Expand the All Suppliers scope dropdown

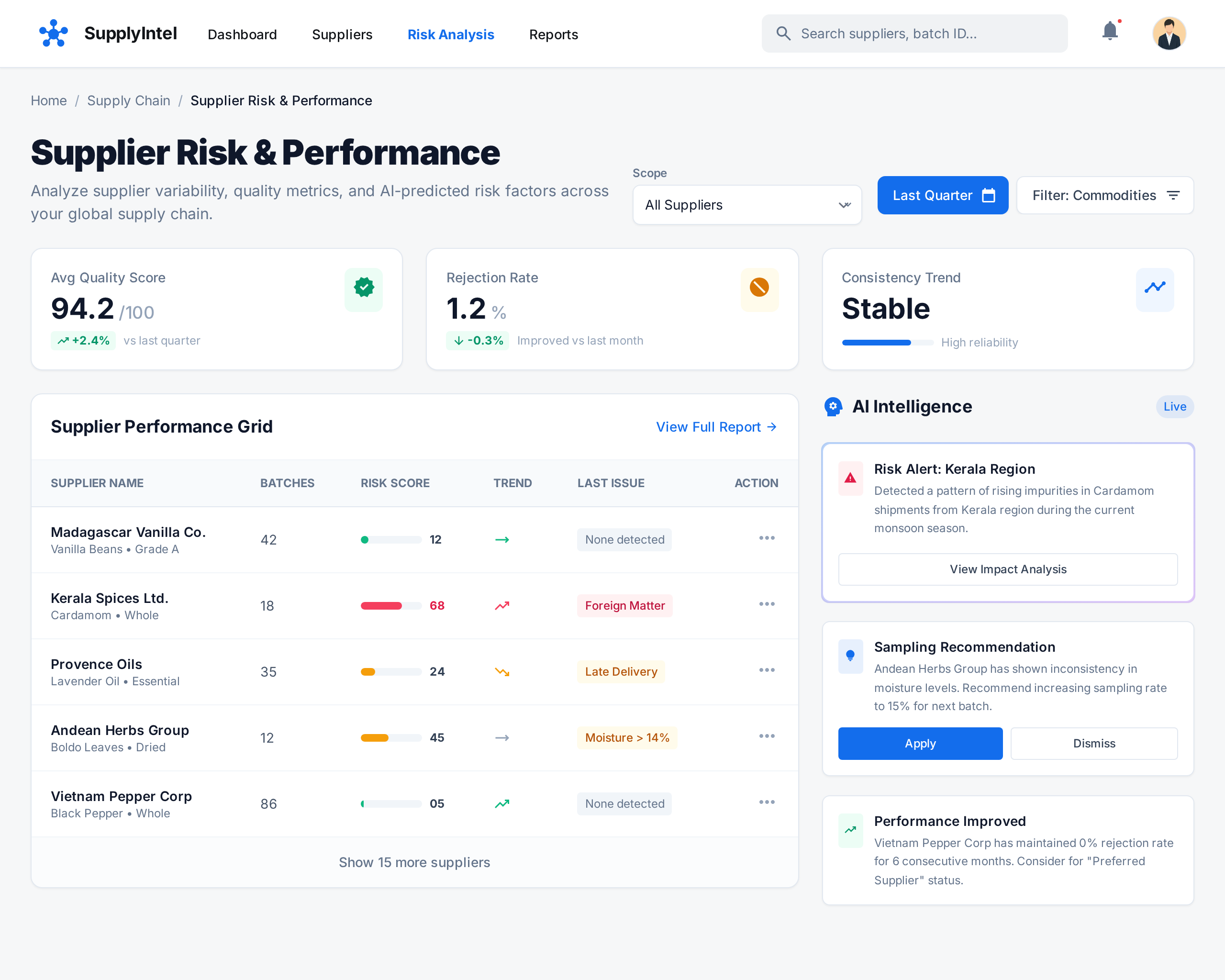(747, 204)
